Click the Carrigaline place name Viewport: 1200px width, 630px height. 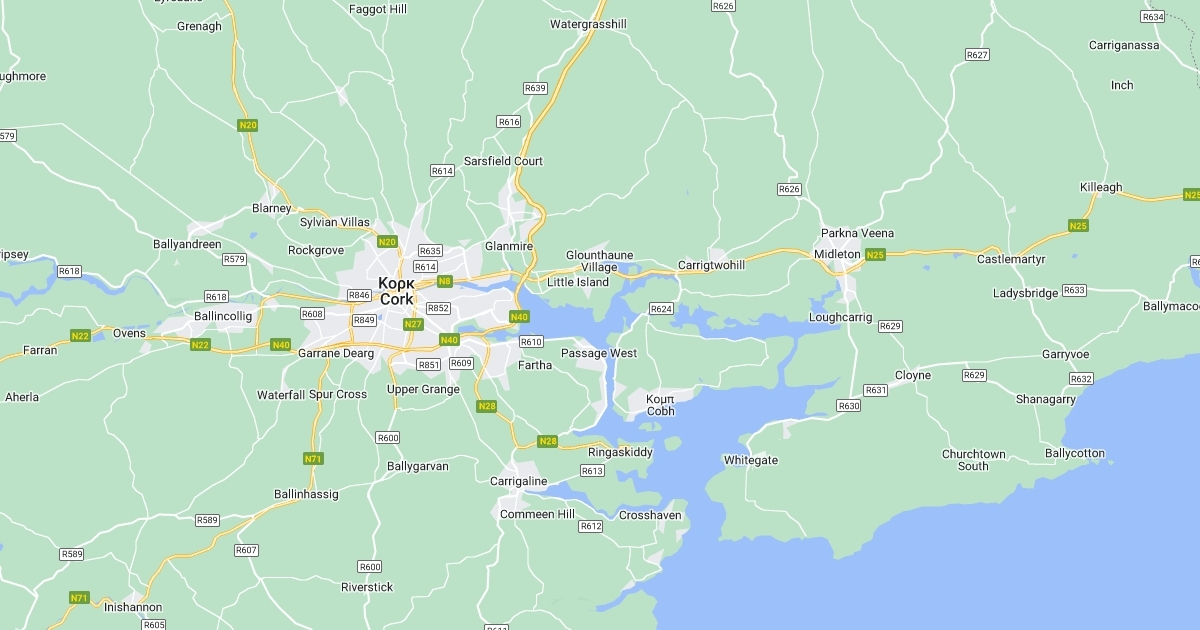pyautogui.click(x=519, y=481)
